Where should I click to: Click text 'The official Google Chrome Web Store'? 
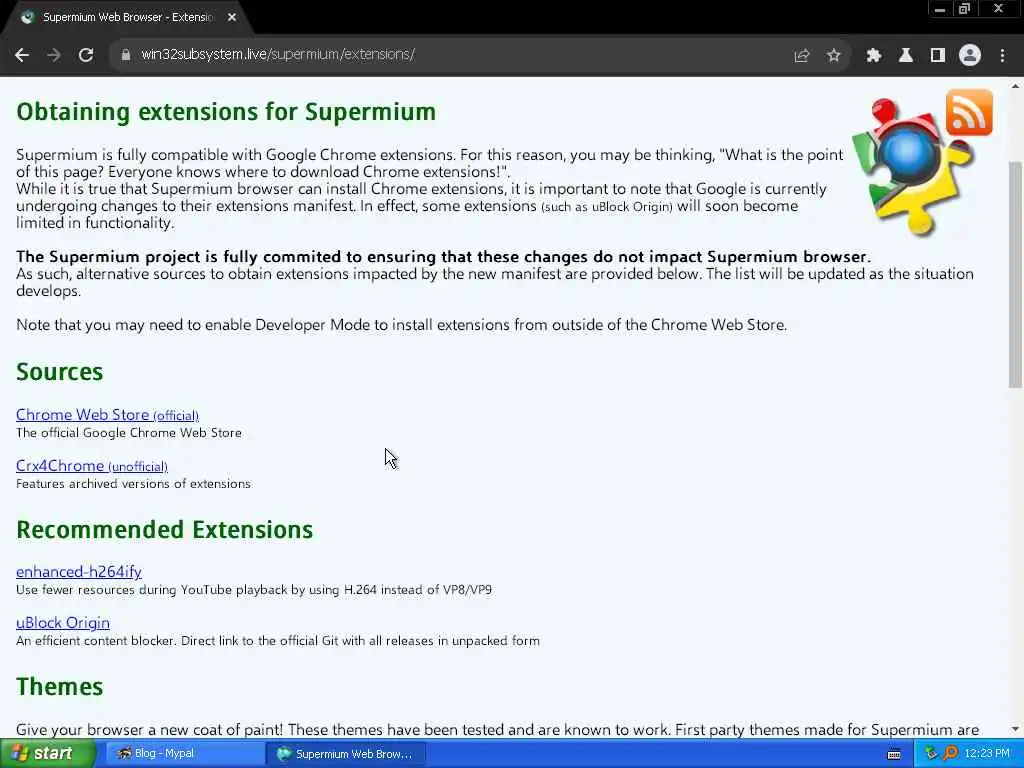coord(129,432)
